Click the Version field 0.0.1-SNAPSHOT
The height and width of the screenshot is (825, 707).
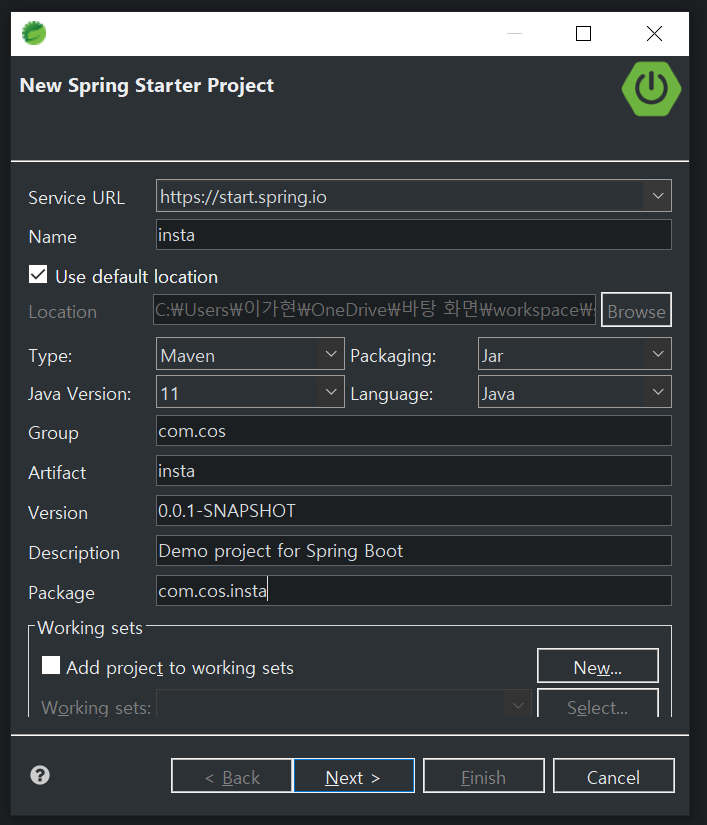(x=413, y=511)
